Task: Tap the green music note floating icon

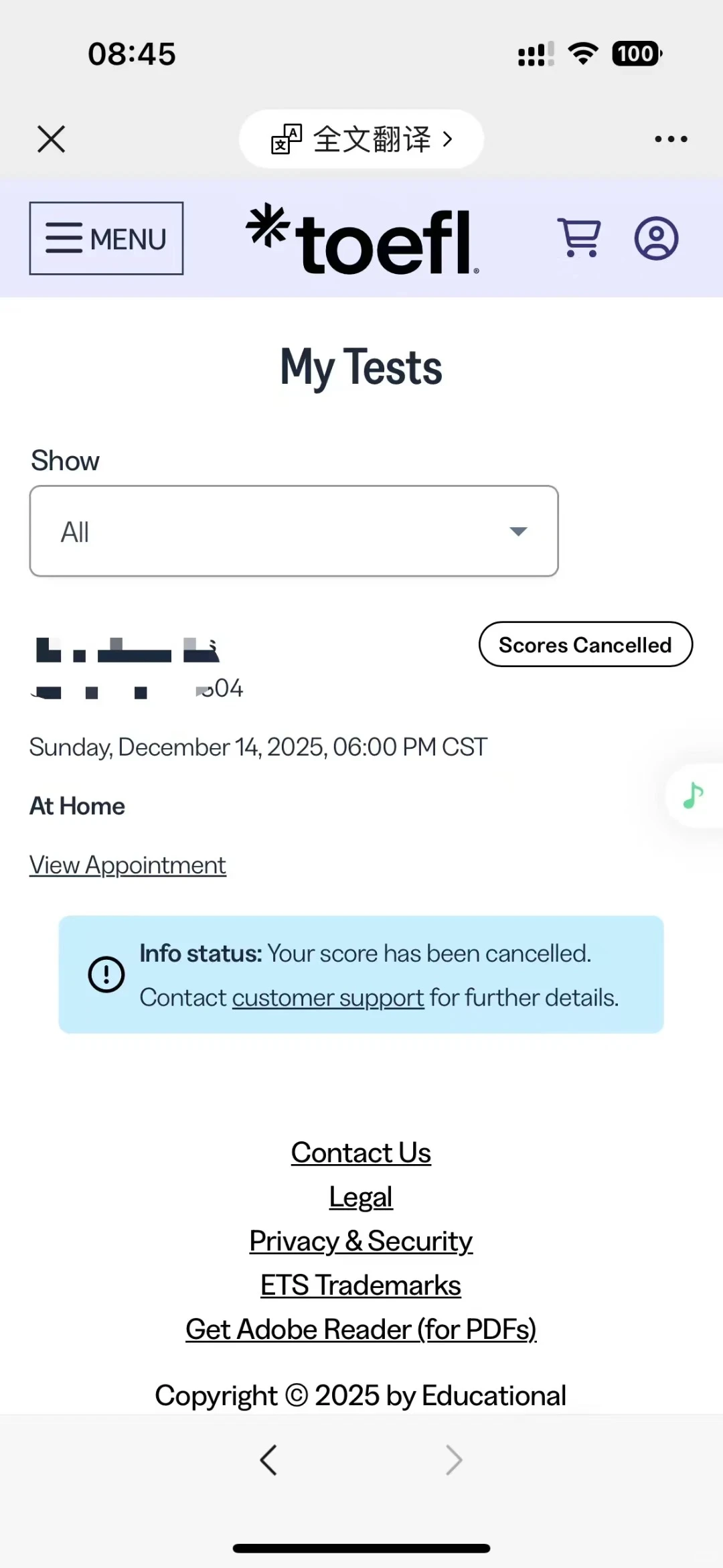Action: pos(693,796)
